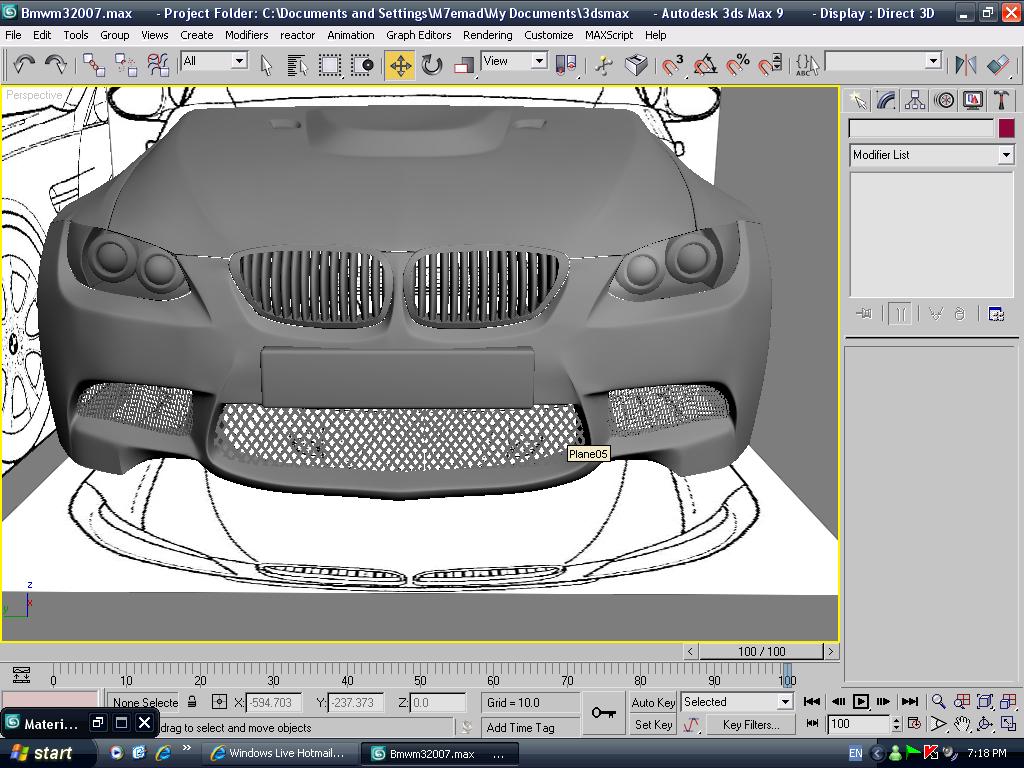Image resolution: width=1024 pixels, height=768 pixels.
Task: Switch to the Create command panel tab
Action: point(857,101)
